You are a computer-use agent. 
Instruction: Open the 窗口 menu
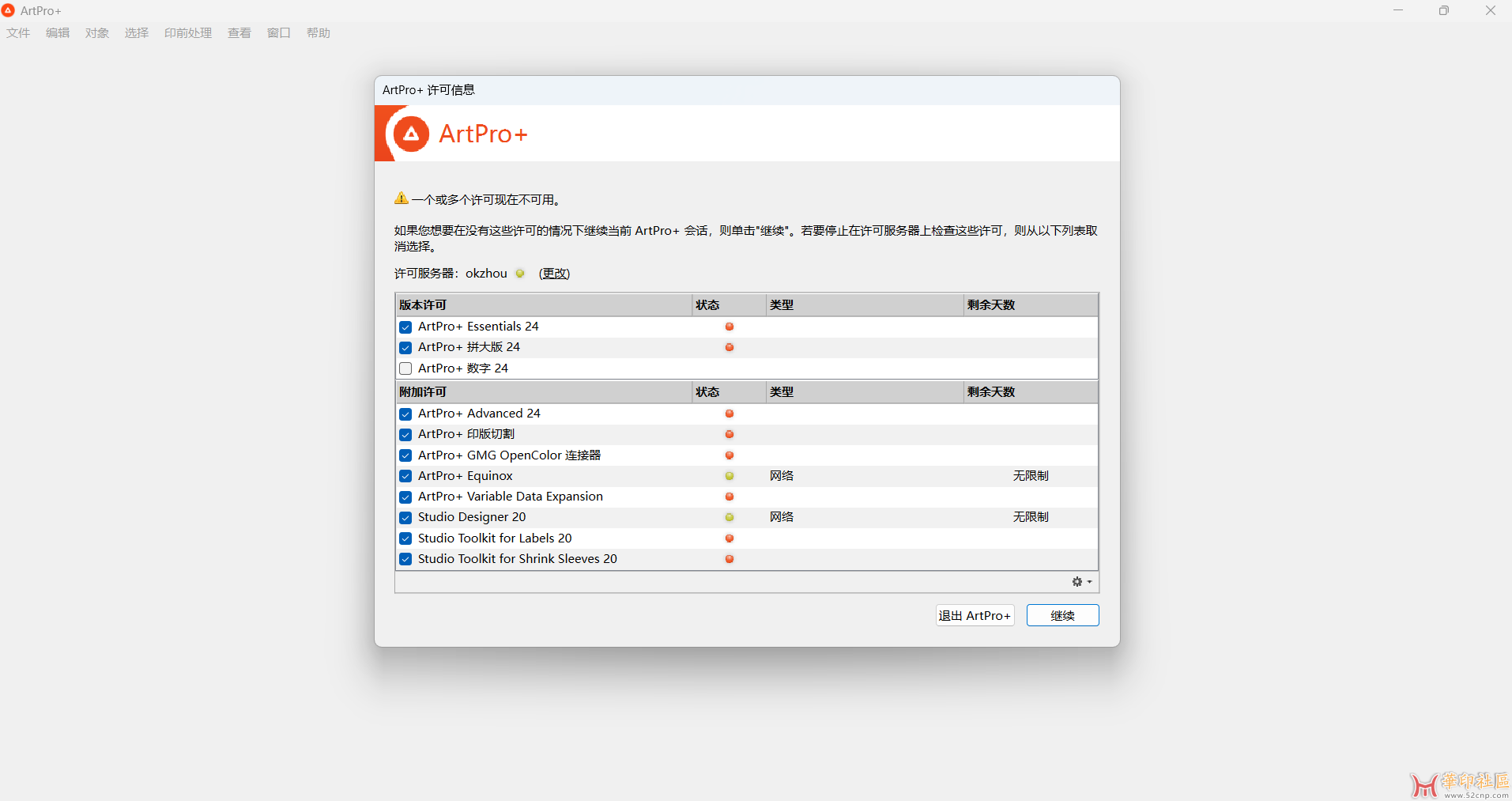(279, 33)
